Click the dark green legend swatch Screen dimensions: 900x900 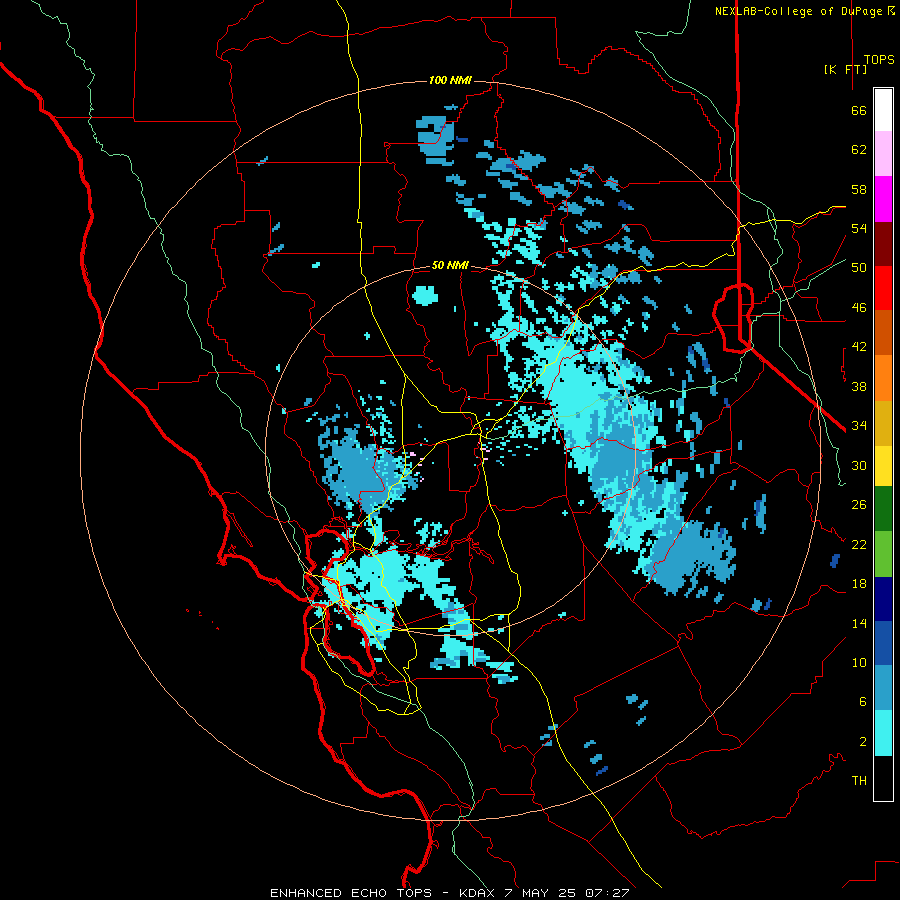click(883, 509)
